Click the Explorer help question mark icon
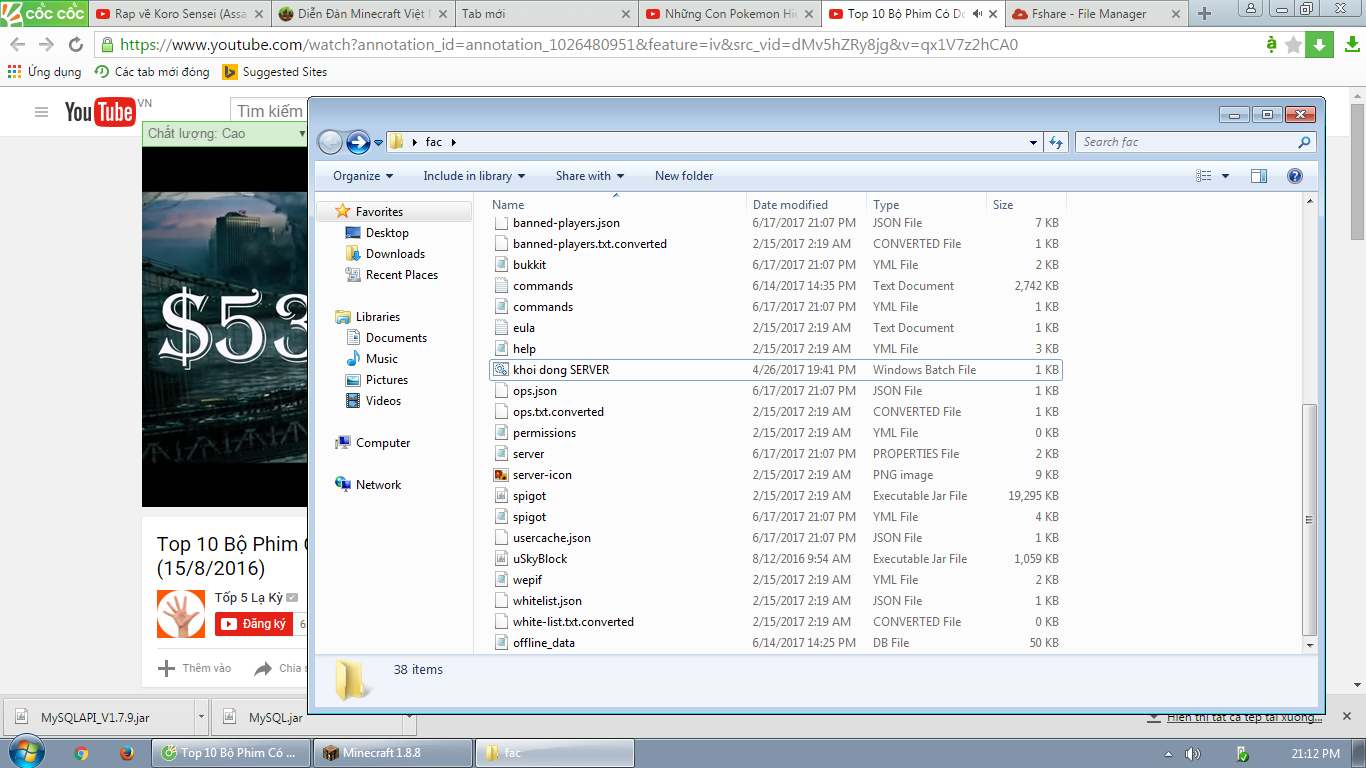 1294,176
